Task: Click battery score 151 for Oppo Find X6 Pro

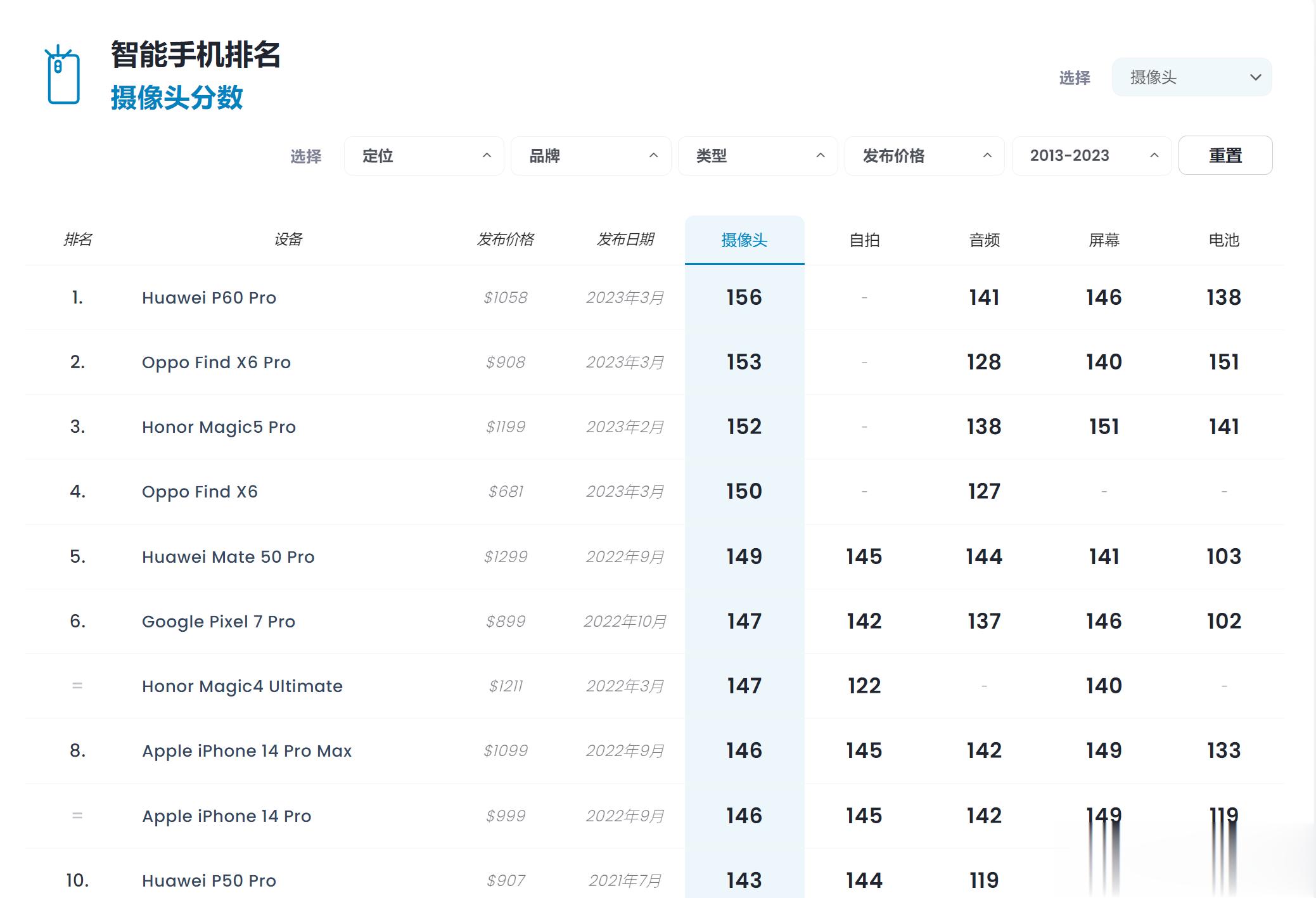Action: tap(1223, 362)
